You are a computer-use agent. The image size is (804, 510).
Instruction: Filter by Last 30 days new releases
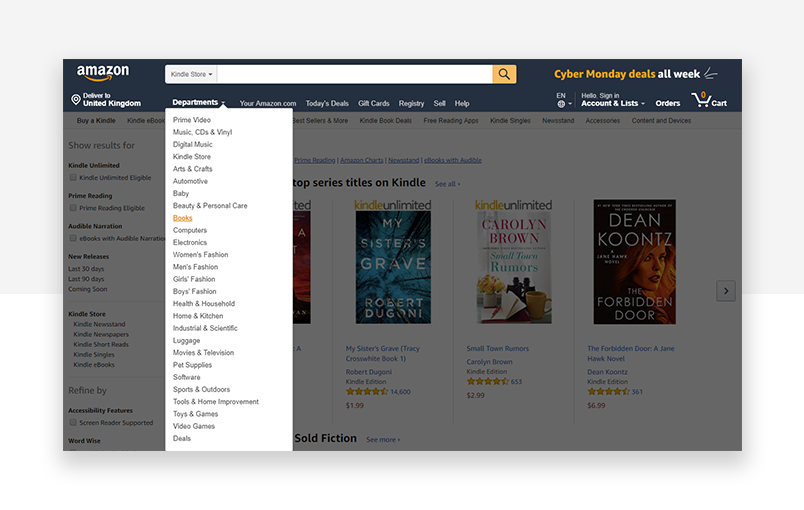point(86,269)
